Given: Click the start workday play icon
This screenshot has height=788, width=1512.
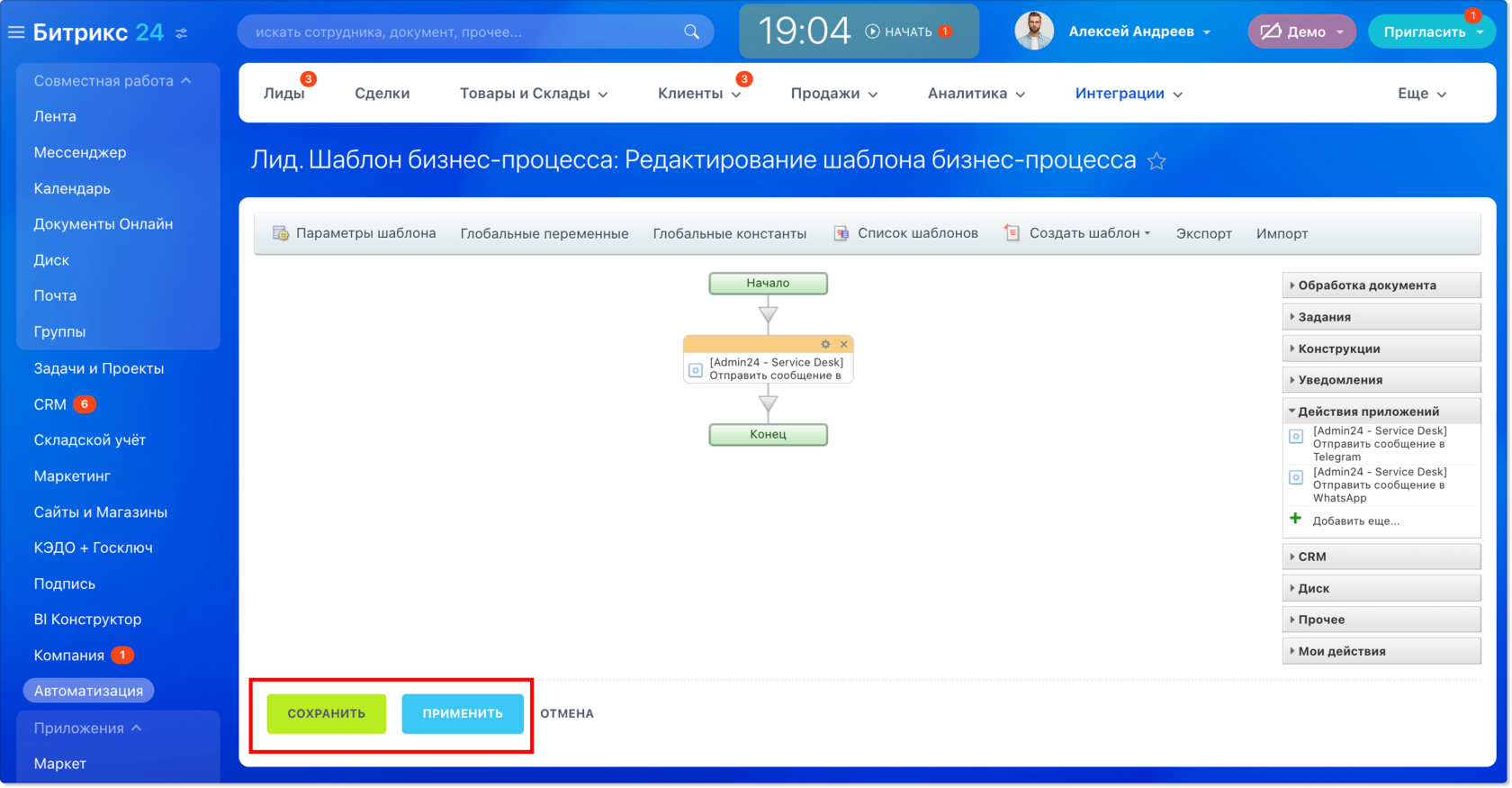Looking at the screenshot, I should click(x=872, y=32).
